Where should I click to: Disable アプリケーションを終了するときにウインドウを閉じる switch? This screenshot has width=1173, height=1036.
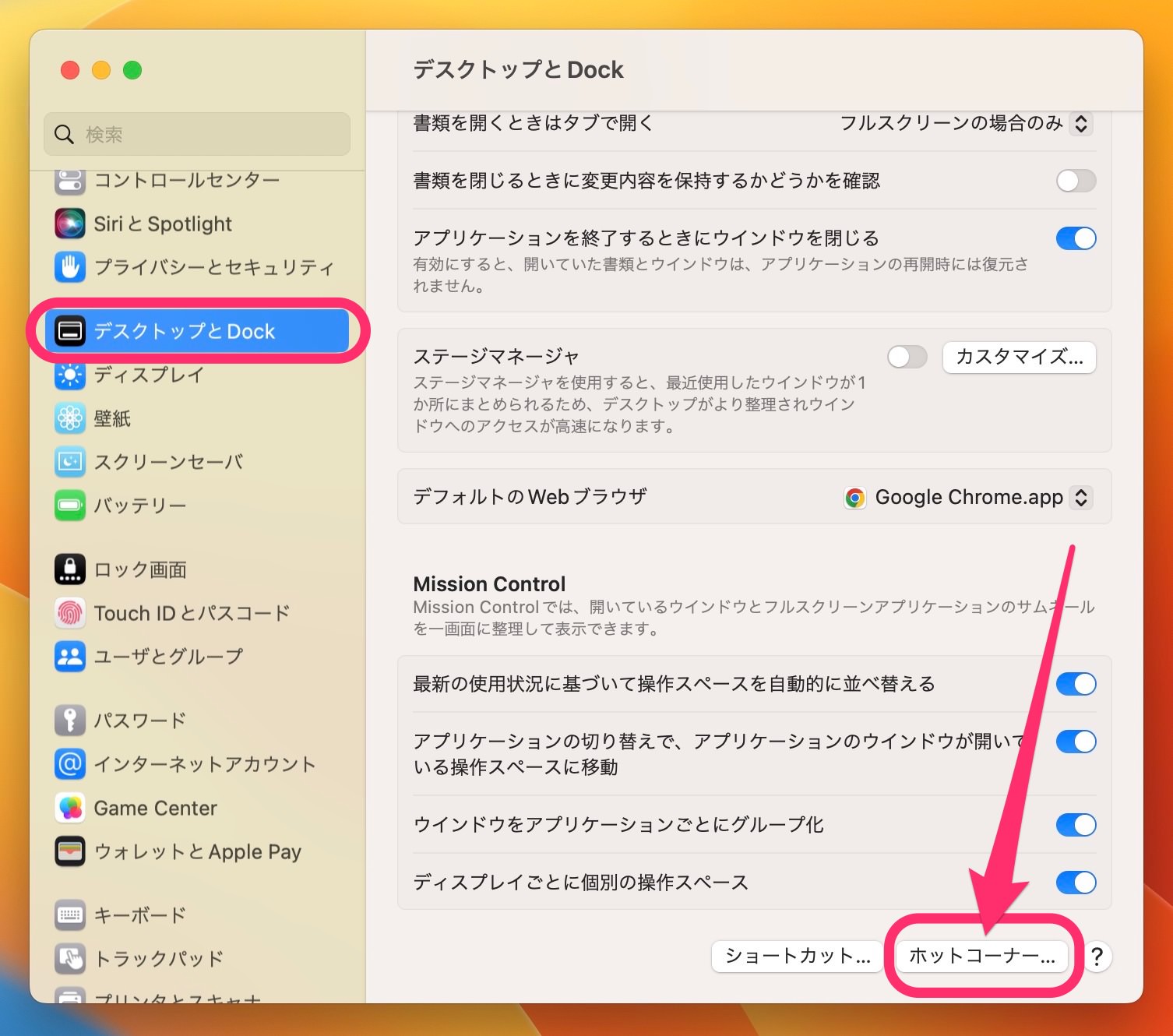[1076, 238]
